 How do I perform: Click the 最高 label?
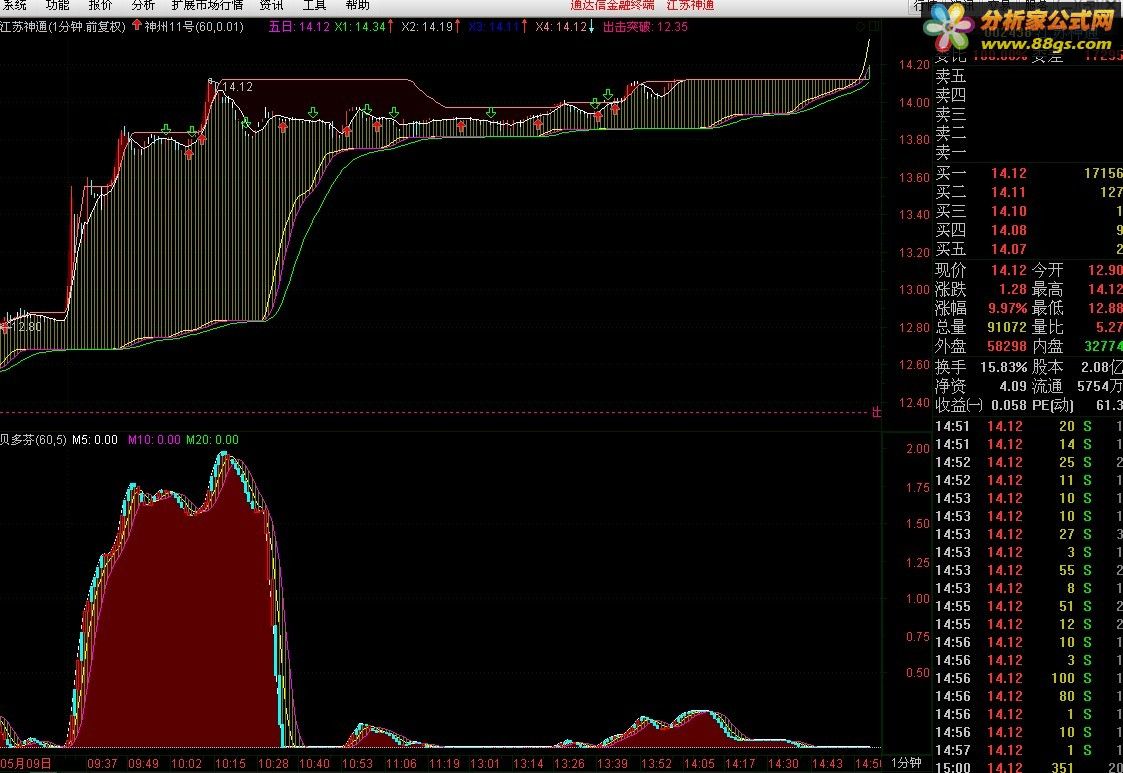click(1047, 289)
